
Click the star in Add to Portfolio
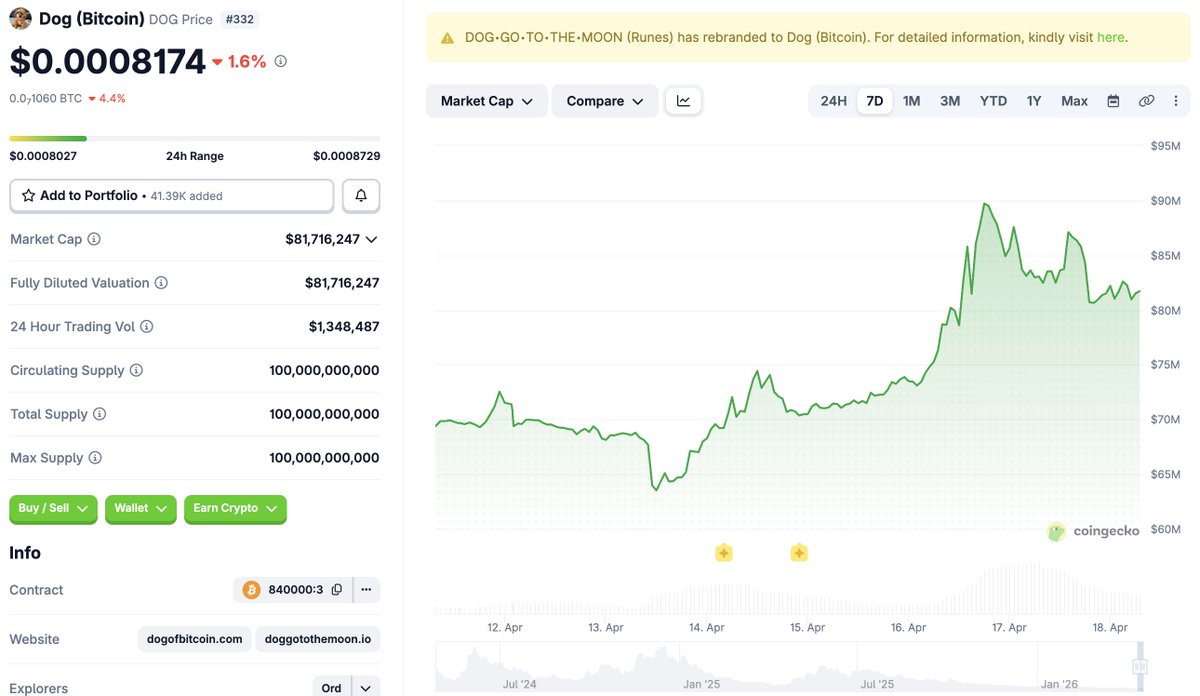[x=28, y=196]
